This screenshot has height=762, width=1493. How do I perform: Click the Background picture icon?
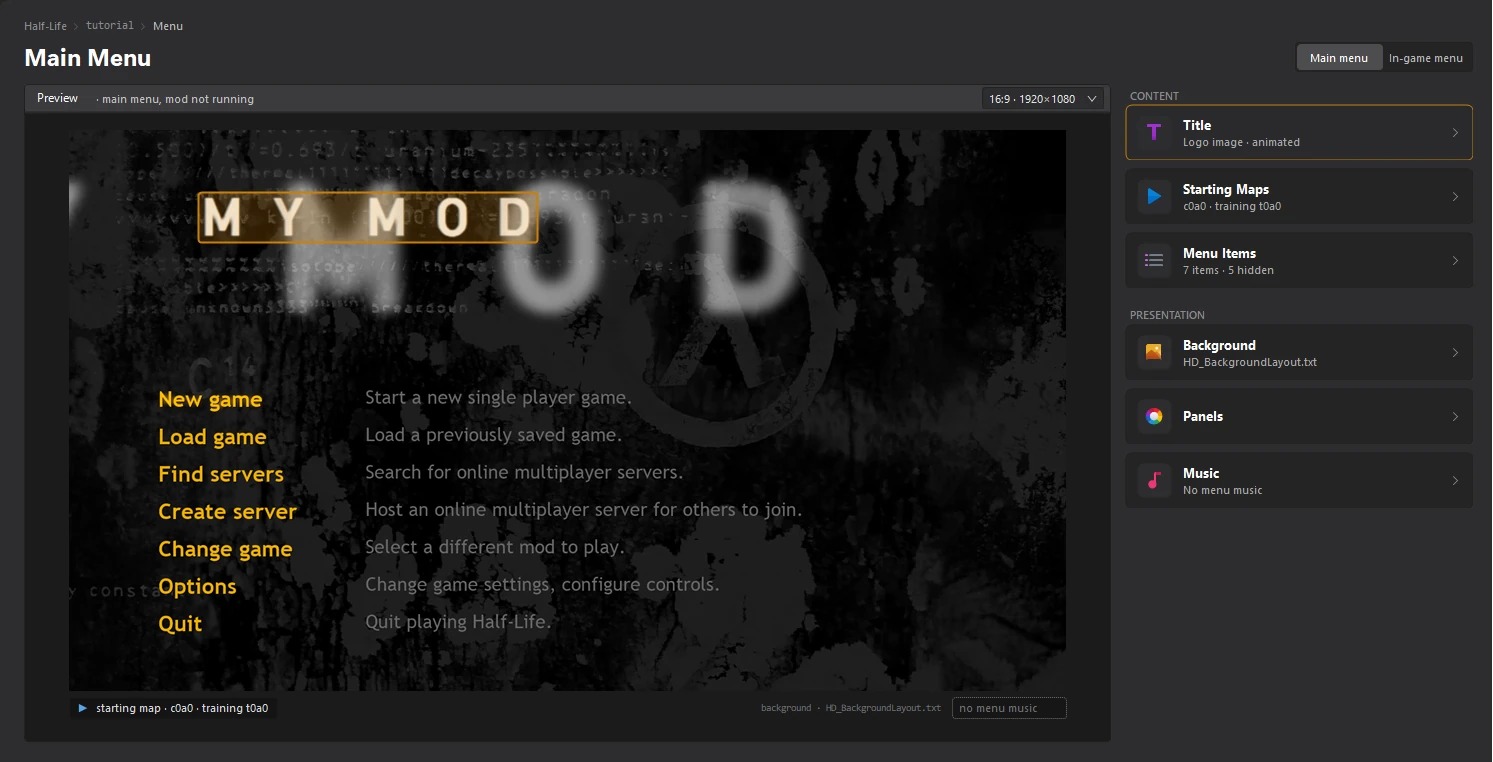click(x=1154, y=352)
